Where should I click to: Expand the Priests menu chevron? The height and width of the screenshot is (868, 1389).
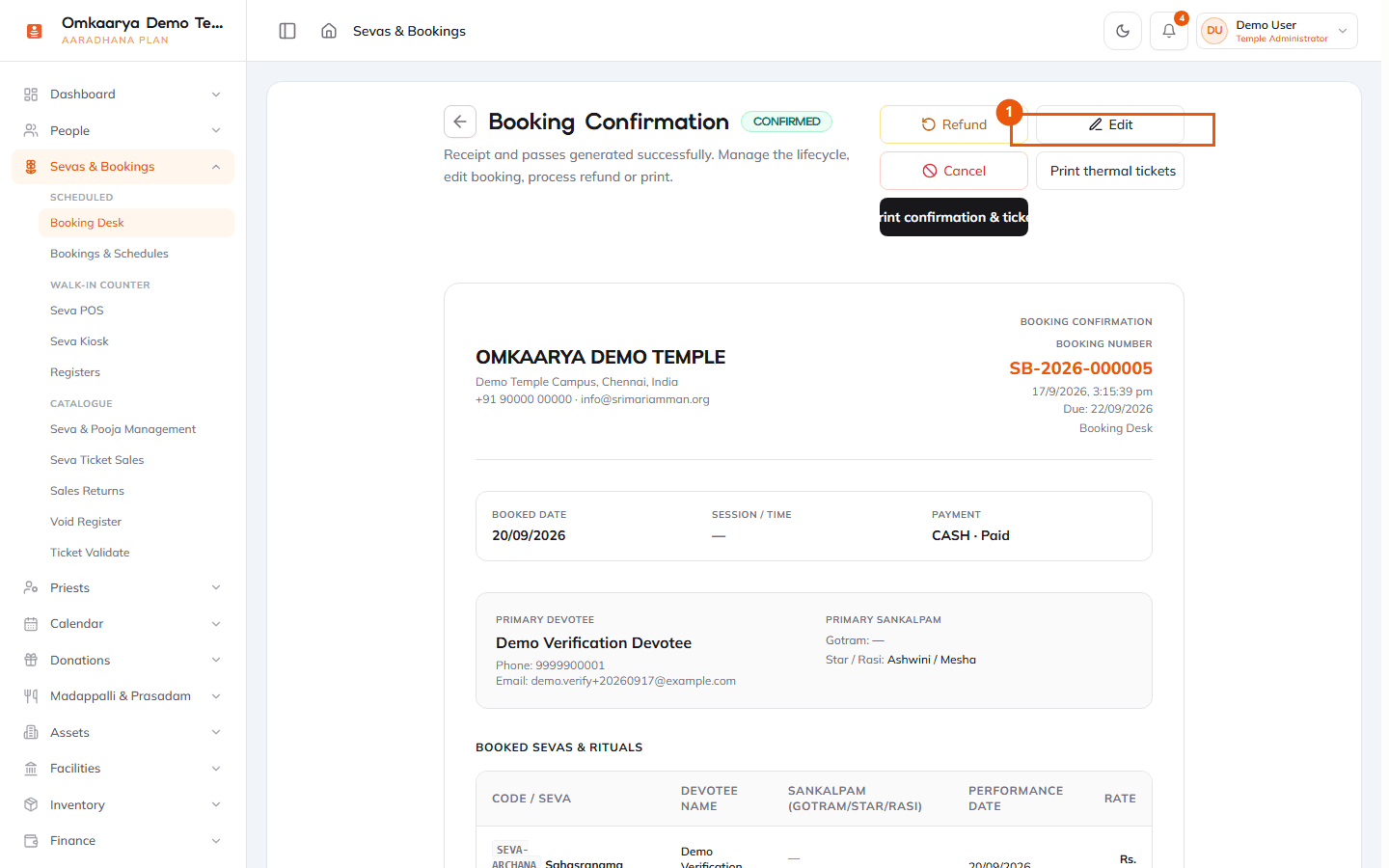[x=216, y=587]
